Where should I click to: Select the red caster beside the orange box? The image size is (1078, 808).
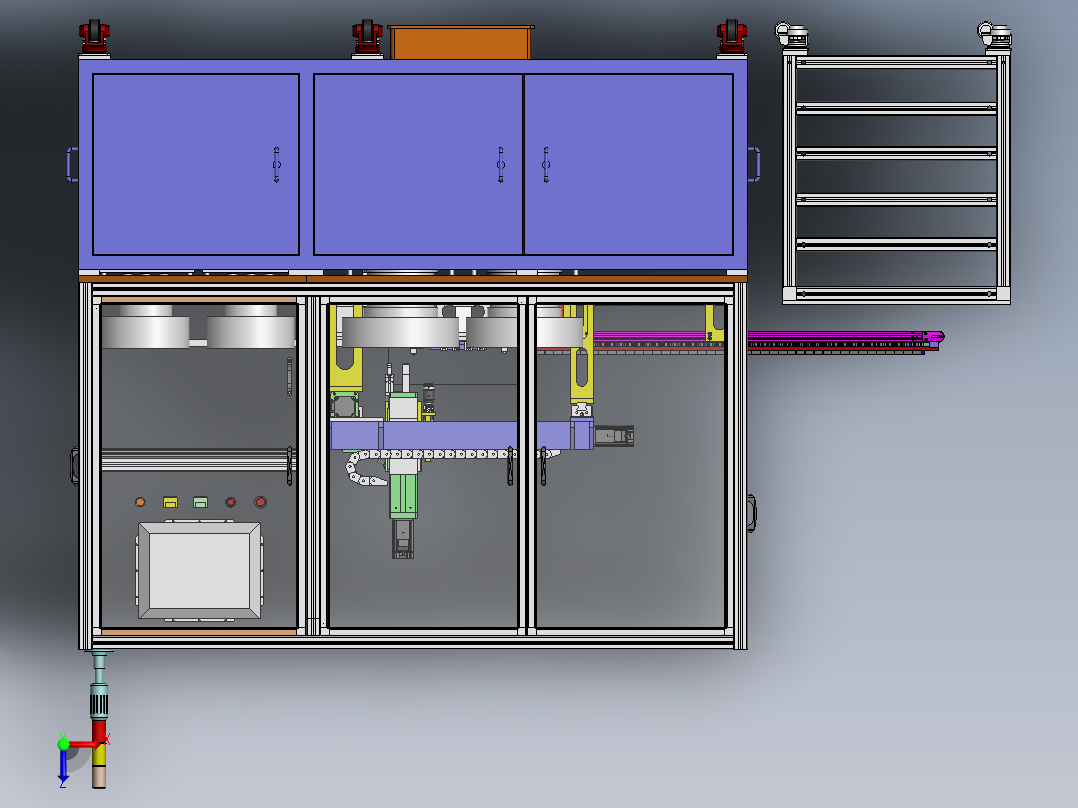point(367,37)
